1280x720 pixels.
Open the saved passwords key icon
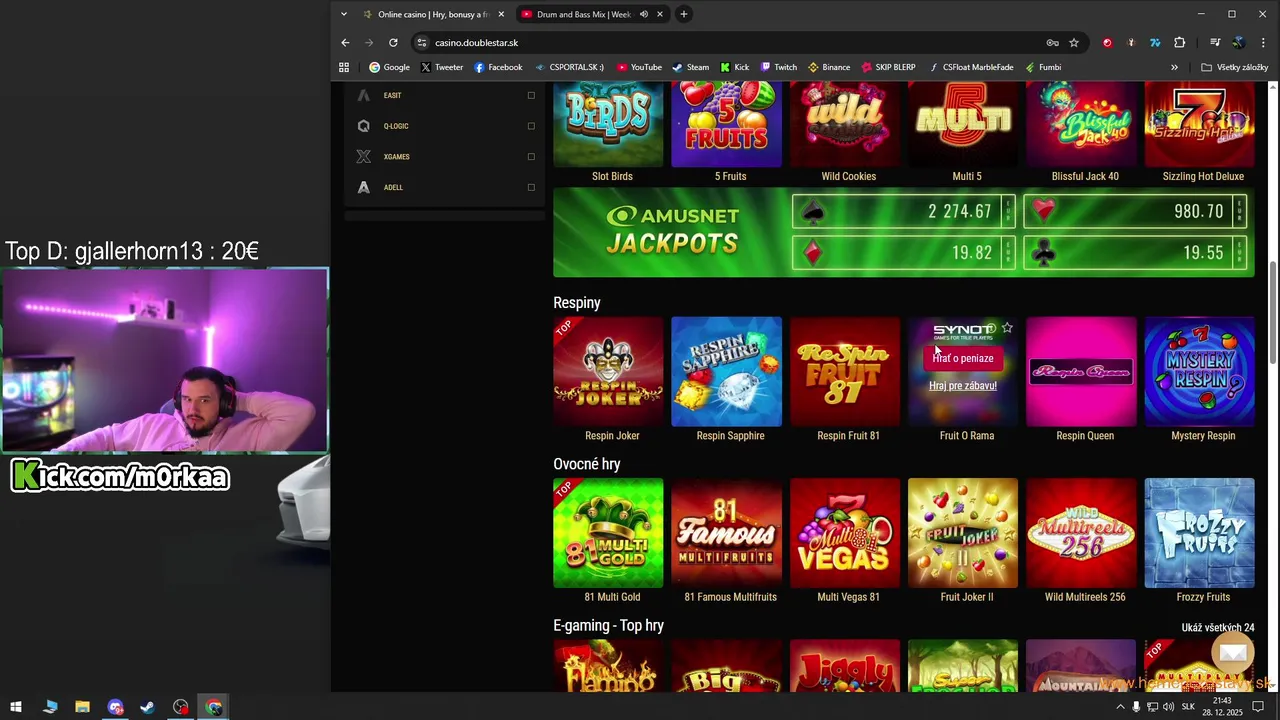point(1052,43)
